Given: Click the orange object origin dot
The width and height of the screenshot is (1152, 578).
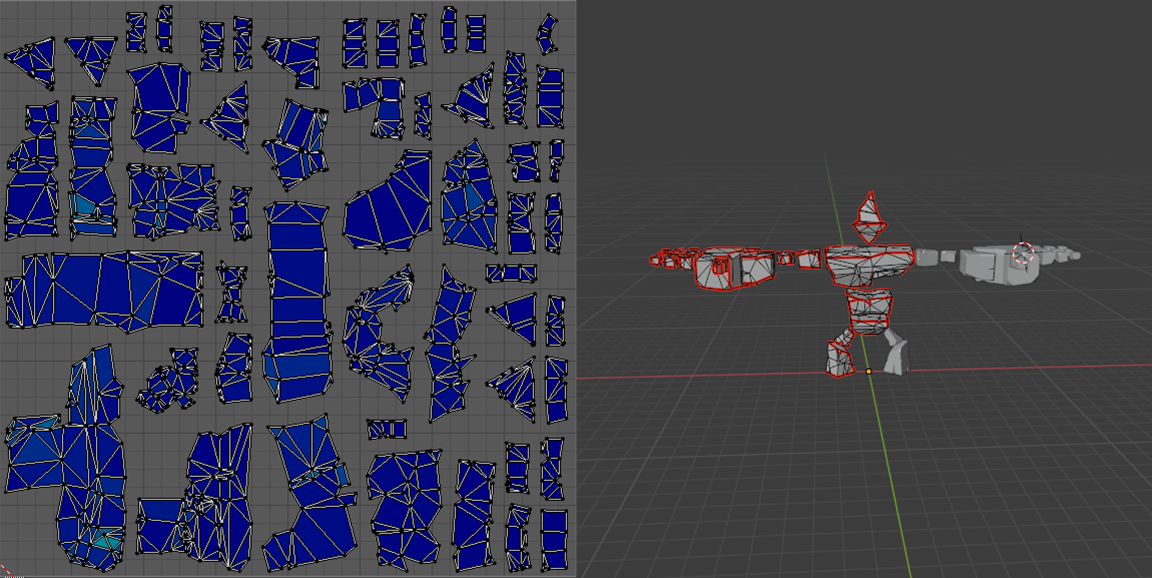Looking at the screenshot, I should (868, 372).
